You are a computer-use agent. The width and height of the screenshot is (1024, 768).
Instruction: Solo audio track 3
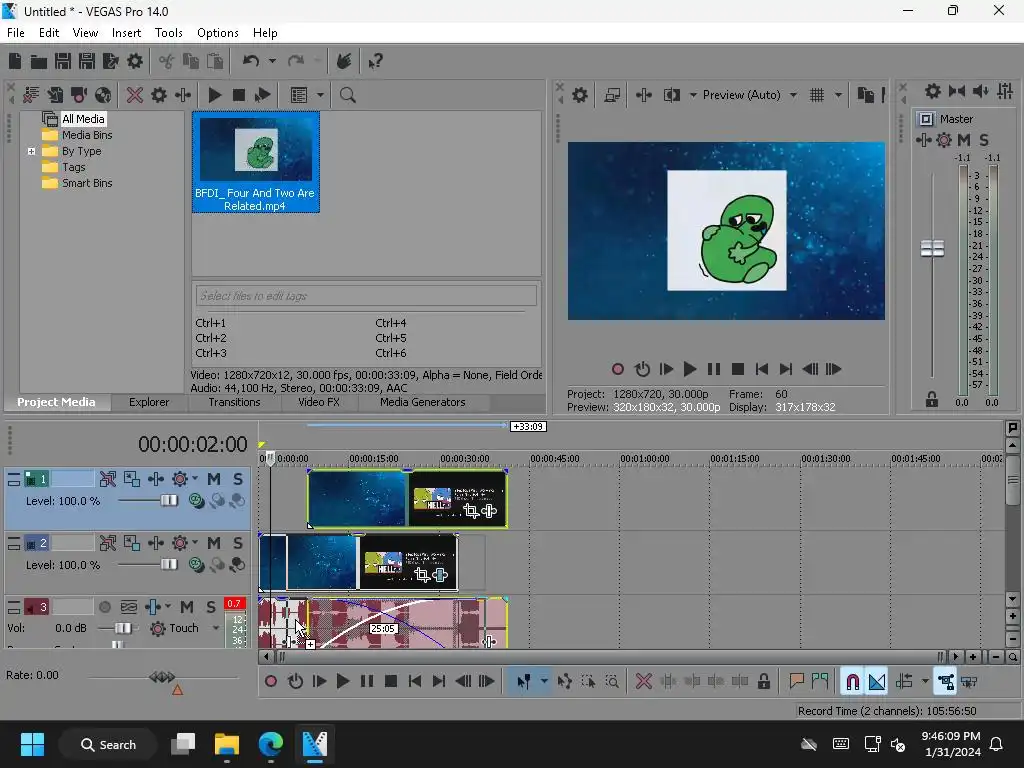[x=211, y=607]
